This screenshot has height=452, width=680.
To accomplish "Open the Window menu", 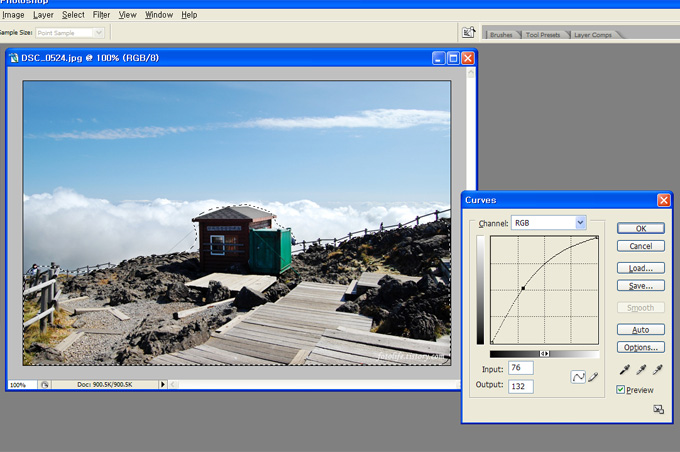I will (x=159, y=15).
